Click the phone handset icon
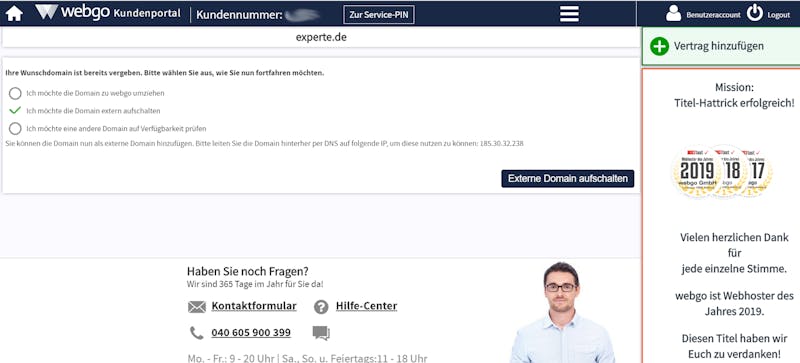This screenshot has height=363, width=800. click(196, 333)
